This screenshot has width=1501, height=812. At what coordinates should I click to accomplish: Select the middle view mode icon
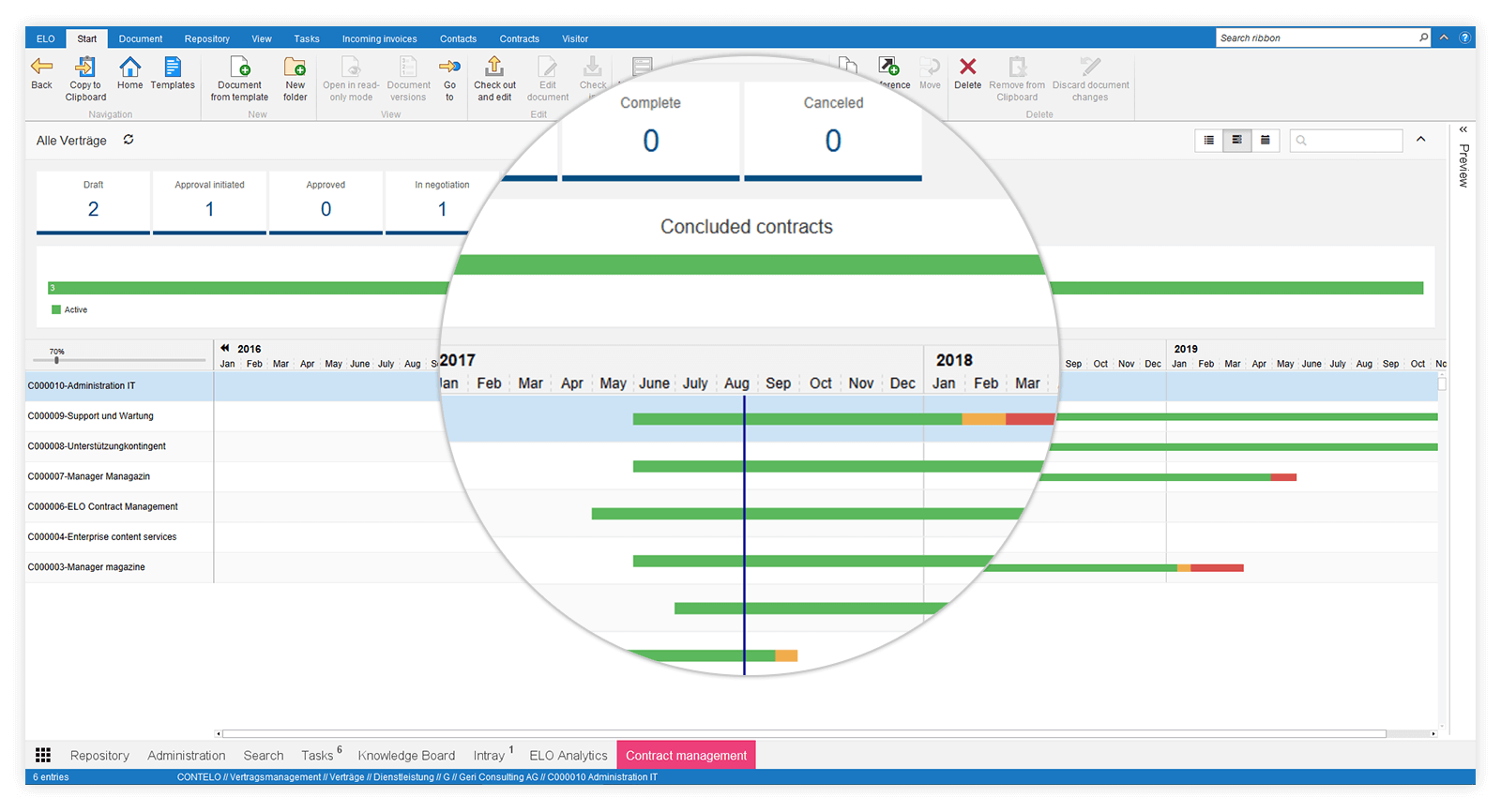tap(1237, 141)
